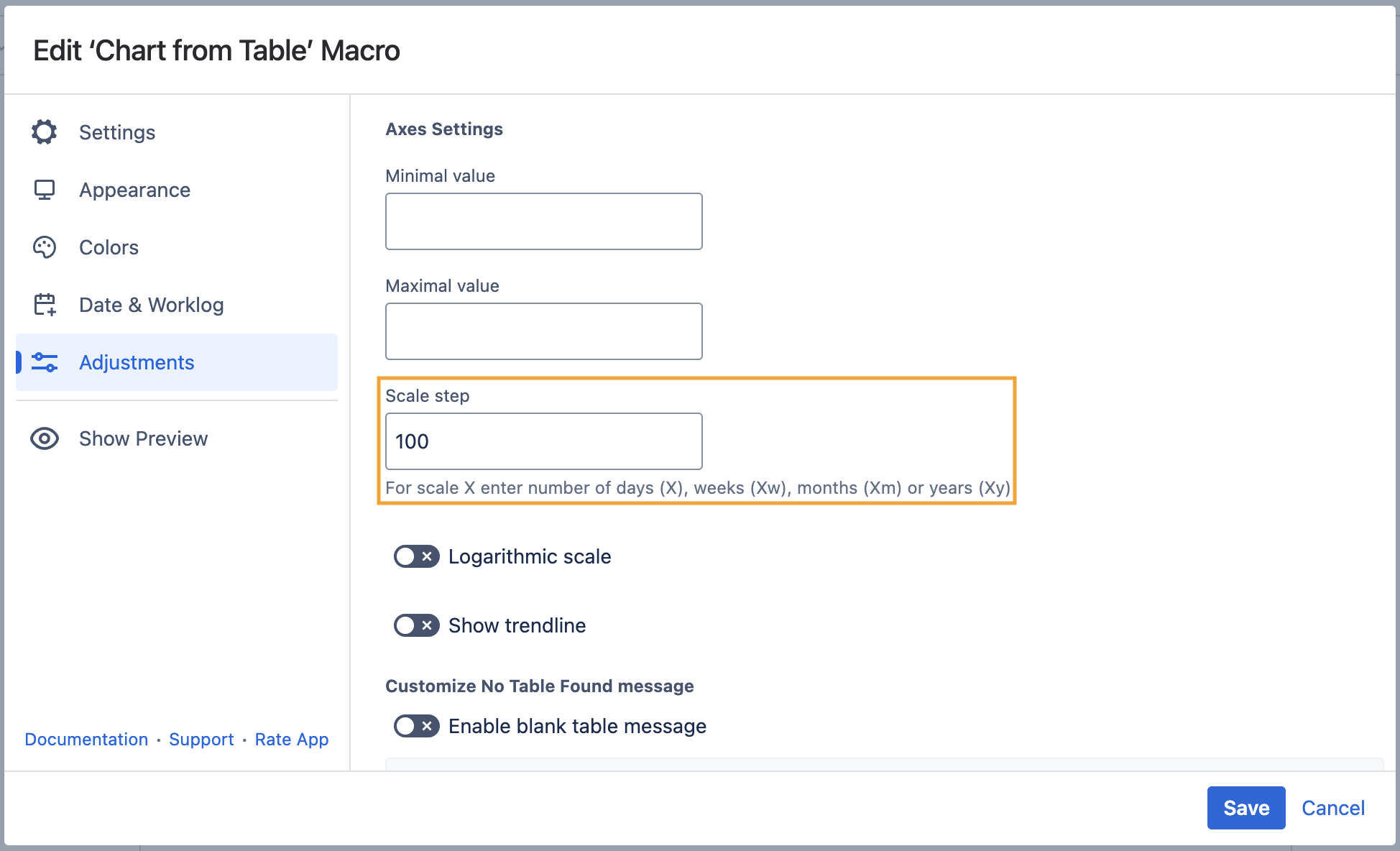Click the Date & Worklog calendar icon
This screenshot has width=1400, height=851.
click(45, 305)
